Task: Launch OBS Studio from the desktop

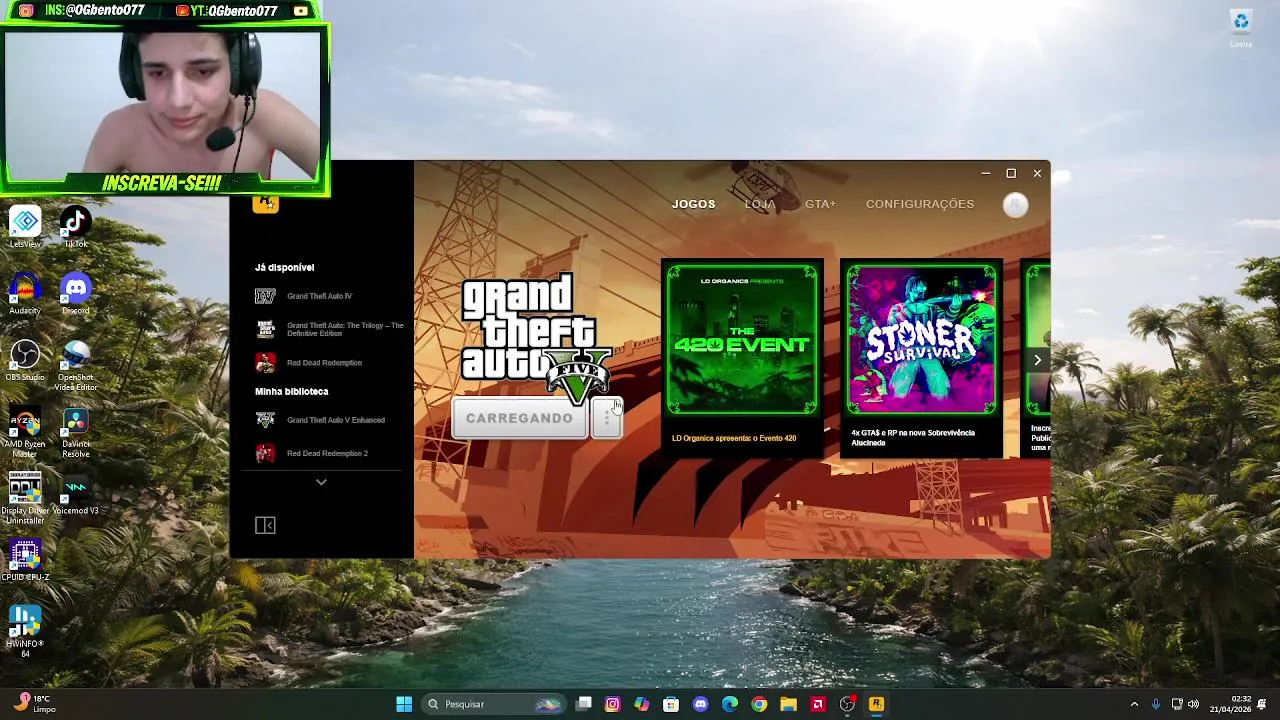Action: click(x=25, y=362)
